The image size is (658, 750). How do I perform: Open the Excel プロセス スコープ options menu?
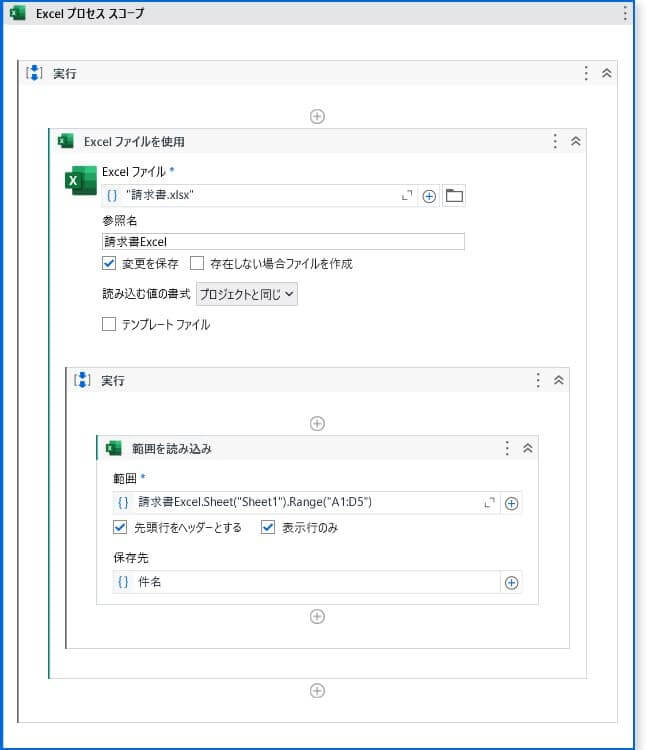click(x=625, y=13)
